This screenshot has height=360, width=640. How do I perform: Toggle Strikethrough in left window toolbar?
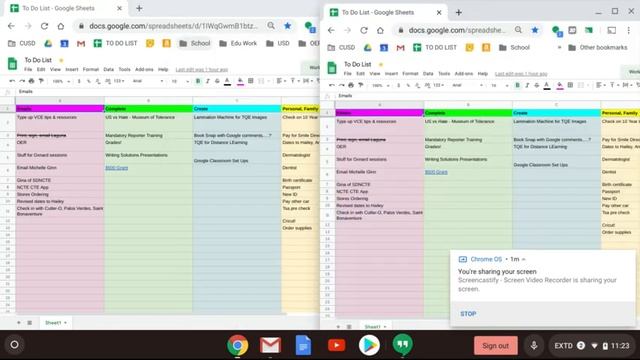click(x=217, y=81)
